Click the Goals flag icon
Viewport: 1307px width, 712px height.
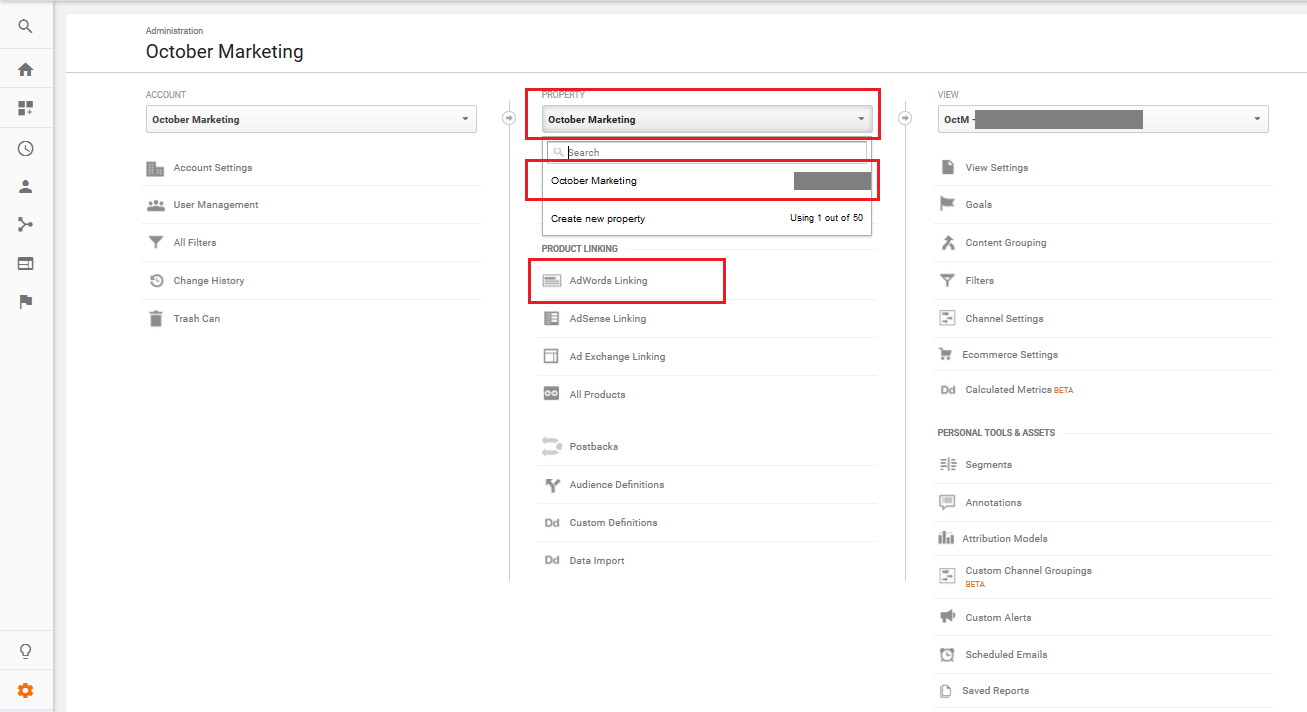[947, 204]
